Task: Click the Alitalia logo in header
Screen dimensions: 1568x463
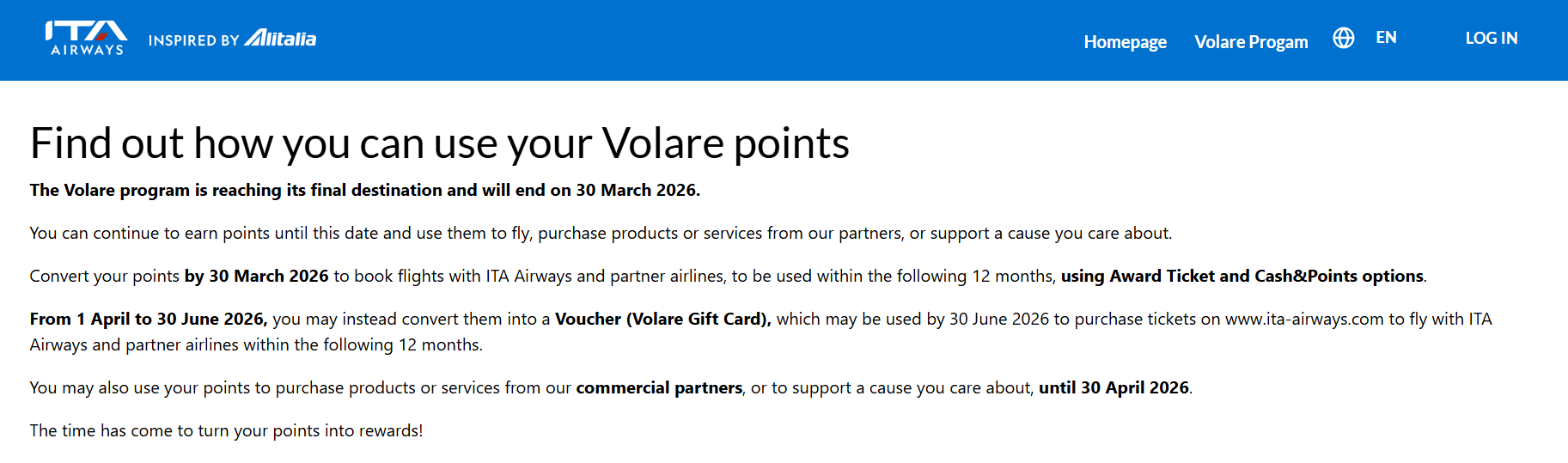Action: click(280, 39)
